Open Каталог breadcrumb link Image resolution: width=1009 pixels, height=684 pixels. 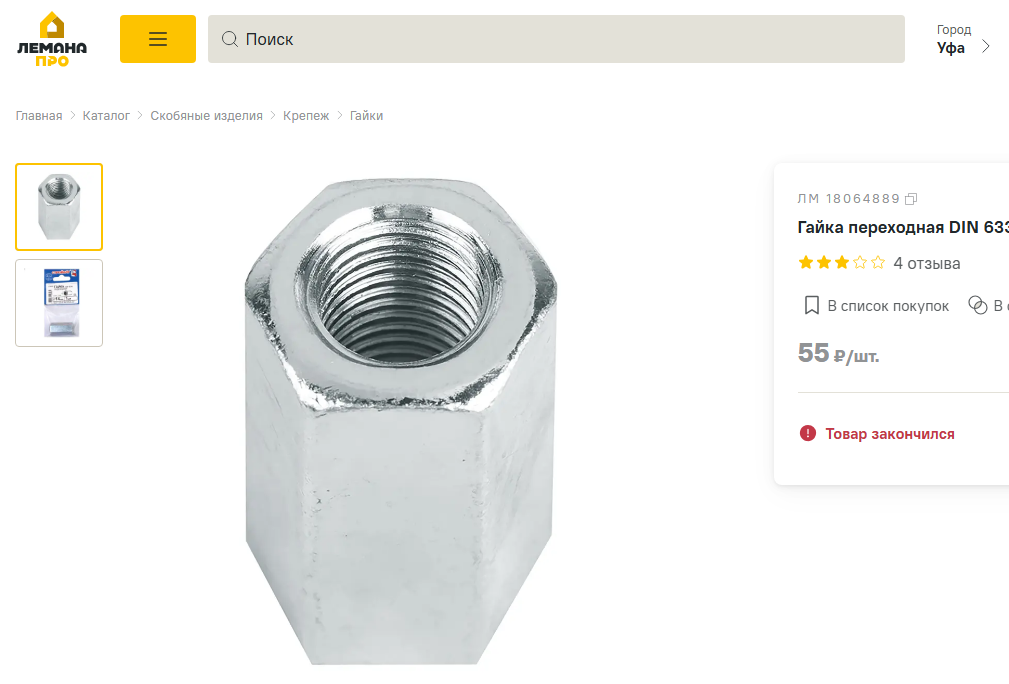[x=106, y=116]
